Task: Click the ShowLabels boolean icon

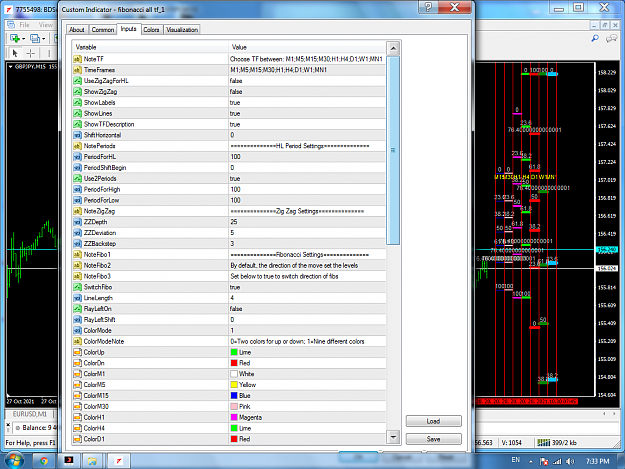Action: (77, 102)
